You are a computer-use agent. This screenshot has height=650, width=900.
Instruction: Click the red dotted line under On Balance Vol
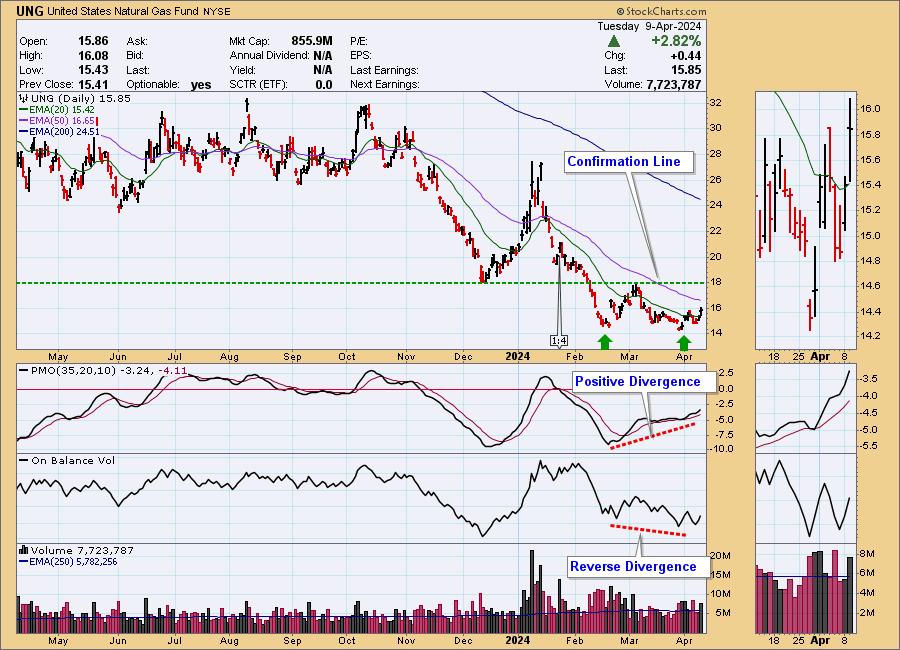[647, 530]
